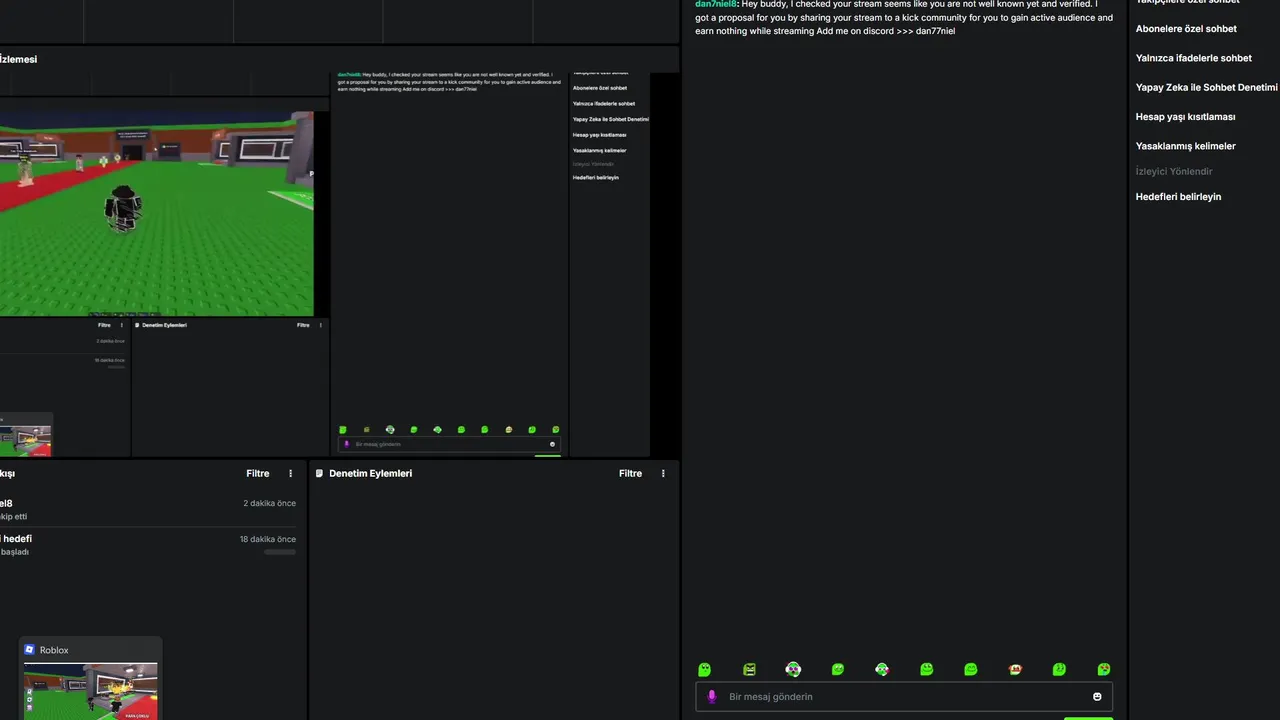1280x720 pixels.
Task: Click the Roblox app icon in taskbar preview
Action: coord(30,650)
